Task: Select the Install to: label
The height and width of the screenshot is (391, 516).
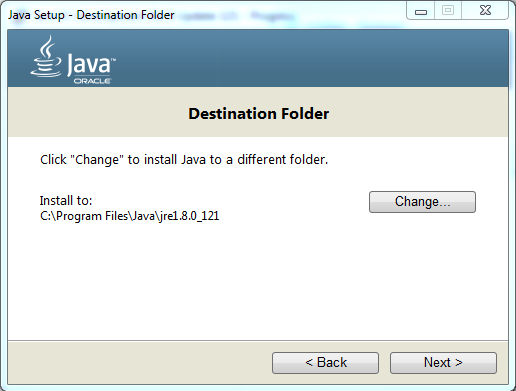Action: [66, 201]
